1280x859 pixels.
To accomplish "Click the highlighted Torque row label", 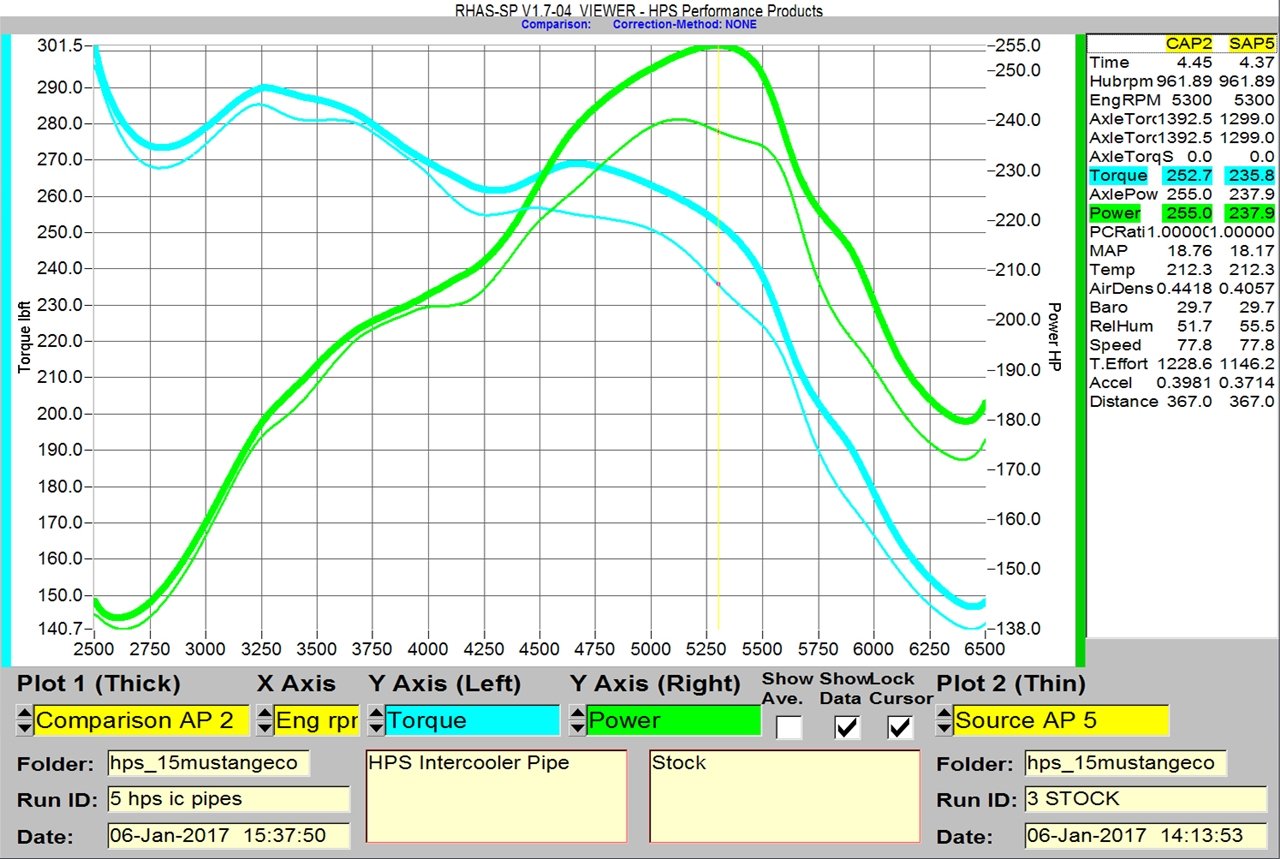I will click(x=1118, y=175).
